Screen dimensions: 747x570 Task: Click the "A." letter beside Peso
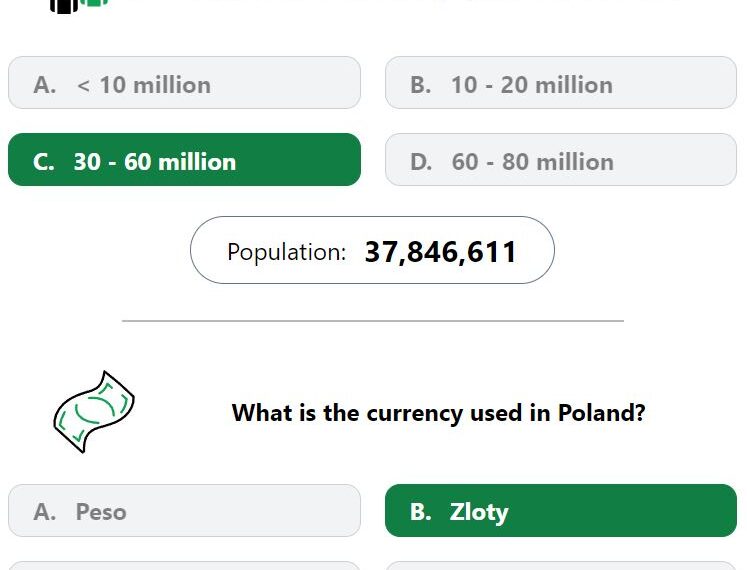coord(45,512)
